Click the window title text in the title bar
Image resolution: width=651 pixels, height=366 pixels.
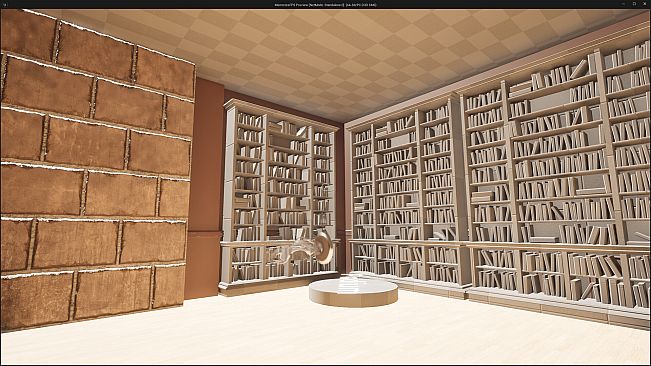326,5
